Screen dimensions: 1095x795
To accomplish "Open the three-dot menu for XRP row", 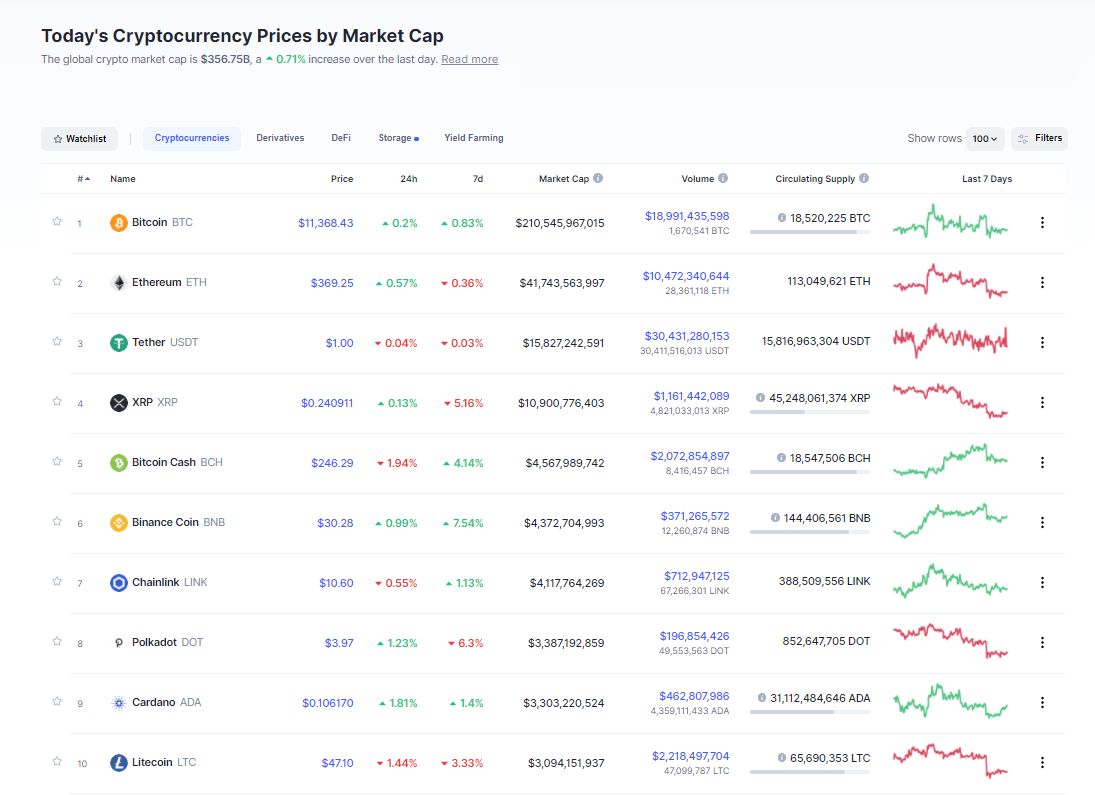I will (x=1042, y=402).
